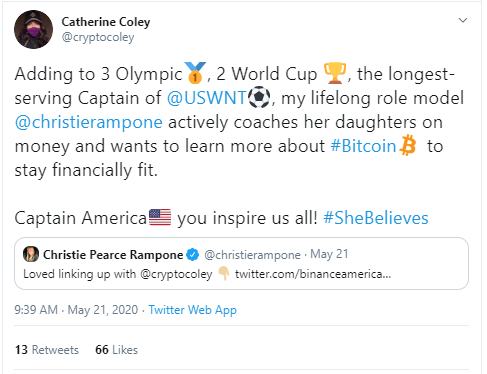487x374 pixels.
Task: View the 13 Retweets list
Action: coord(47,350)
